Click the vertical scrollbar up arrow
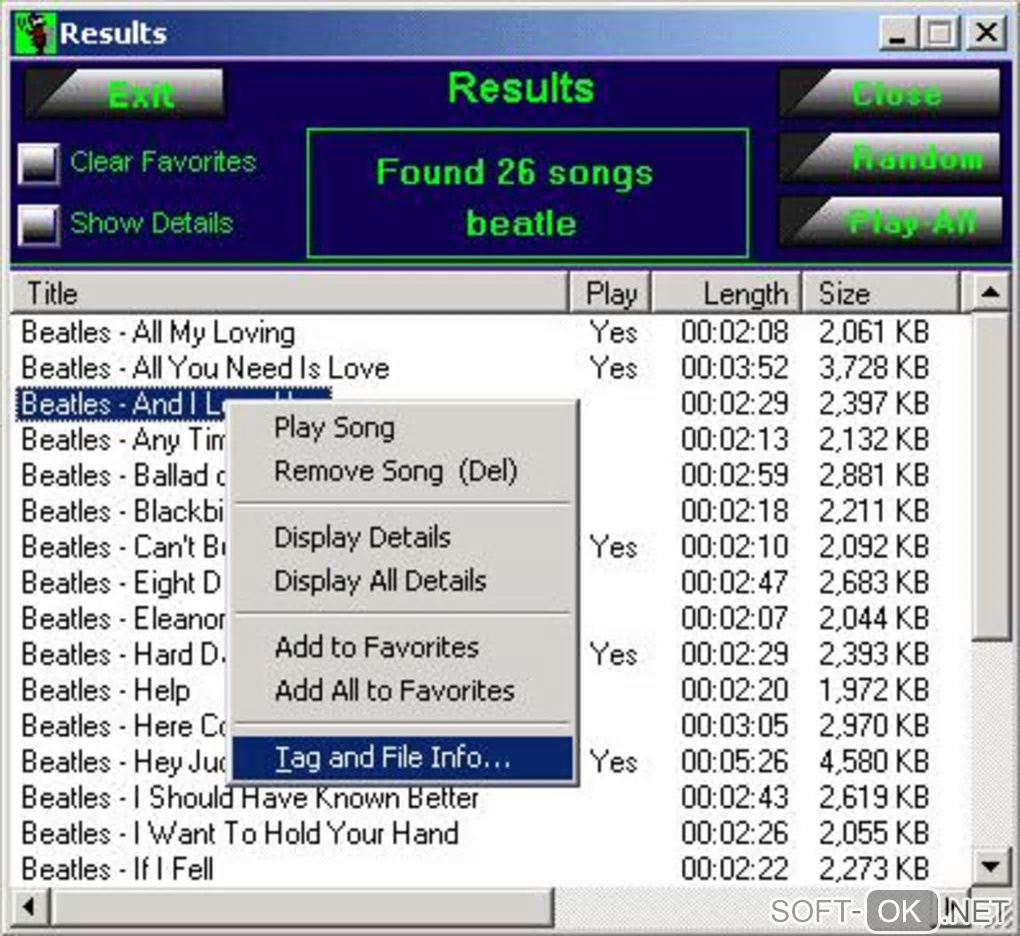This screenshot has height=936, width=1020. [990, 292]
